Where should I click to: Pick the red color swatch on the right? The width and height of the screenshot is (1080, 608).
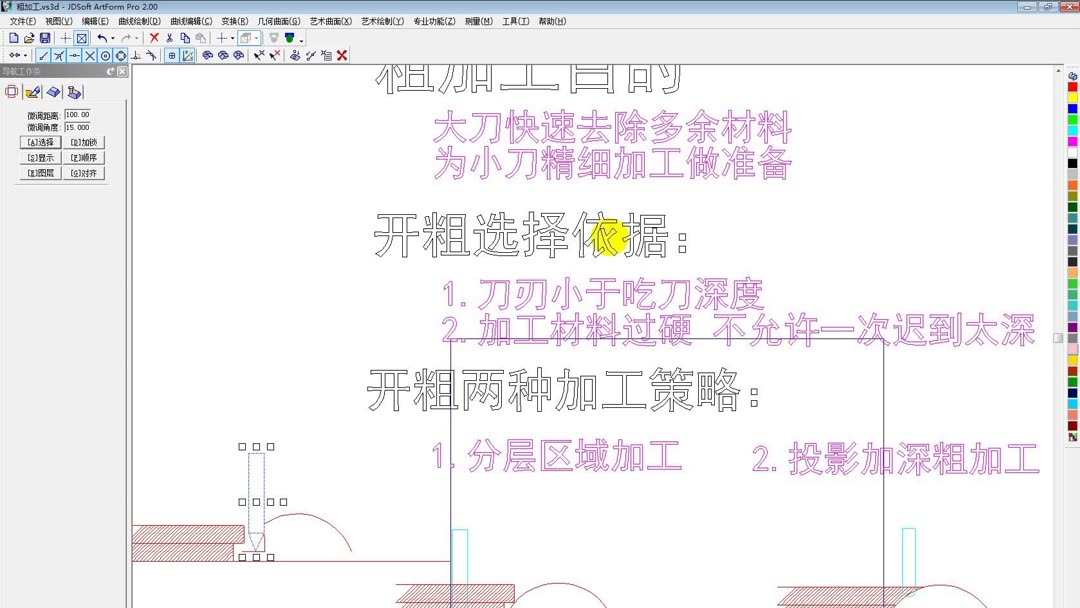click(x=1073, y=87)
